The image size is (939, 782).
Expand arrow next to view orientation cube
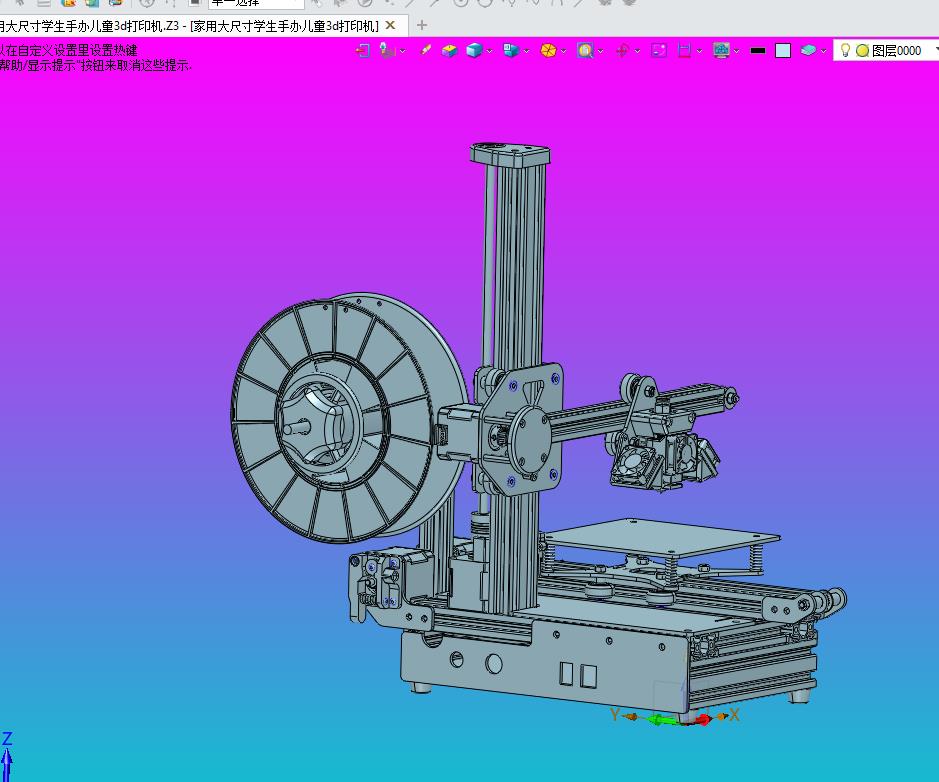(526, 51)
